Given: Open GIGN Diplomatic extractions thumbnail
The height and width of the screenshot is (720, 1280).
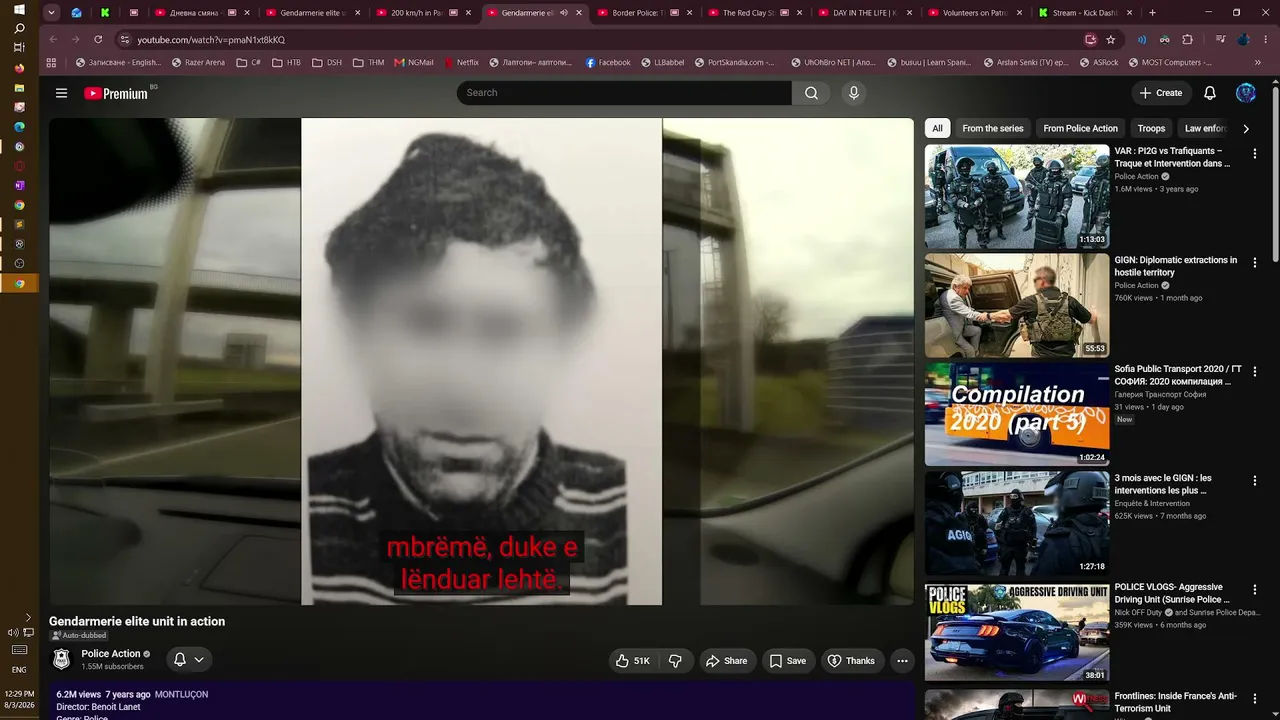Looking at the screenshot, I should click(x=1017, y=306).
